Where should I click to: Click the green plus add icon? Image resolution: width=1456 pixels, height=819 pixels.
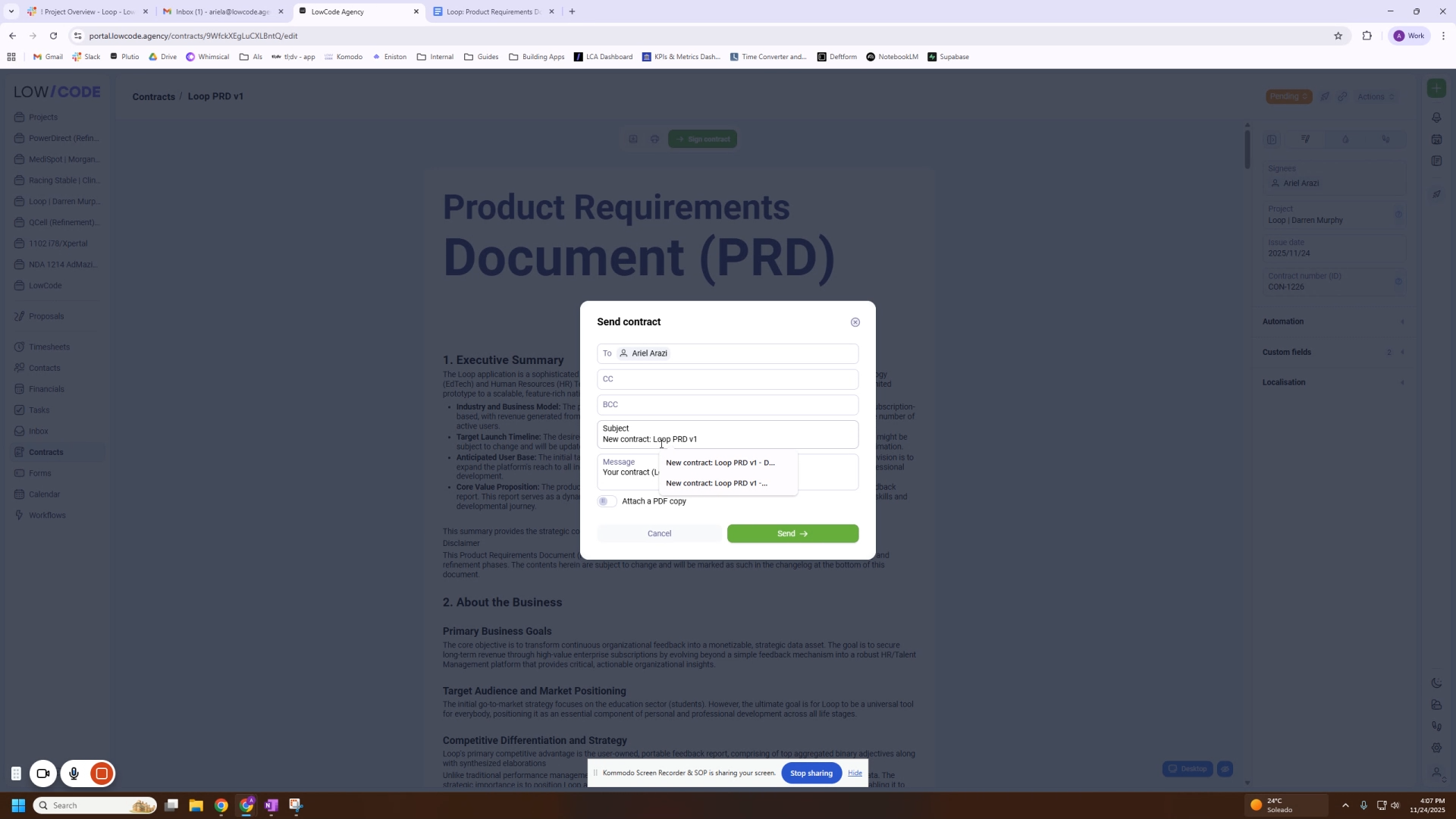[1436, 88]
